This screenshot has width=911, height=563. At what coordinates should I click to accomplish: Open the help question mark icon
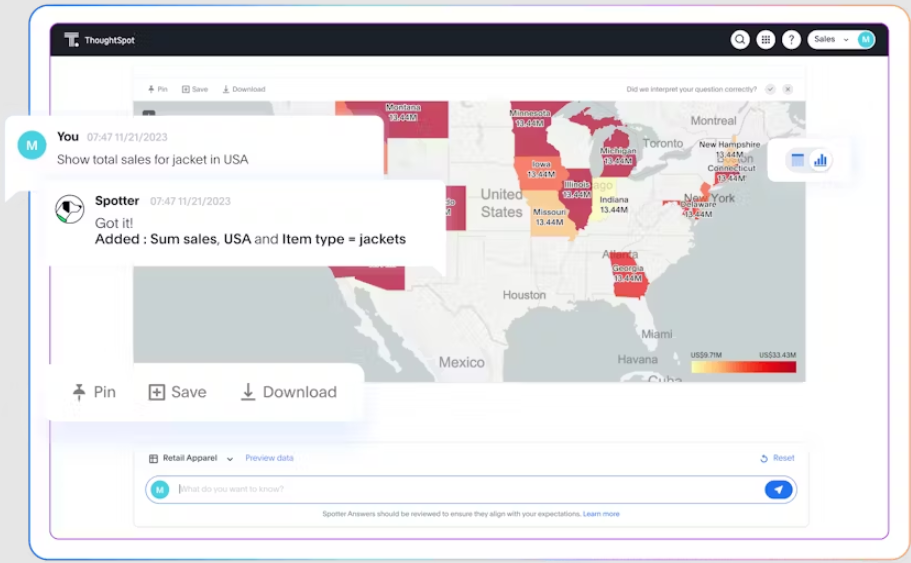[791, 40]
